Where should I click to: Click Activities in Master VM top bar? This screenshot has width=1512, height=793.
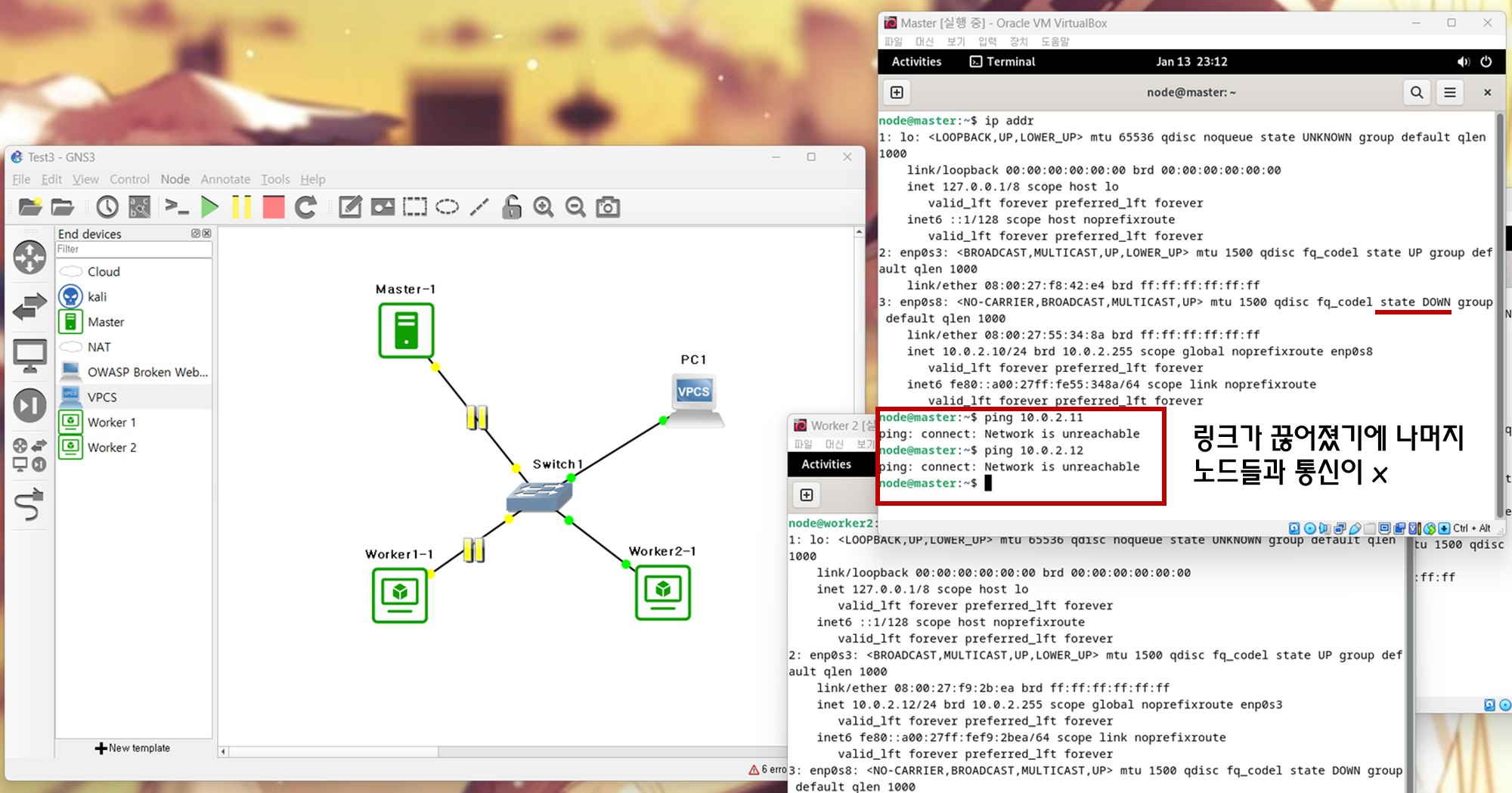pyautogui.click(x=916, y=61)
